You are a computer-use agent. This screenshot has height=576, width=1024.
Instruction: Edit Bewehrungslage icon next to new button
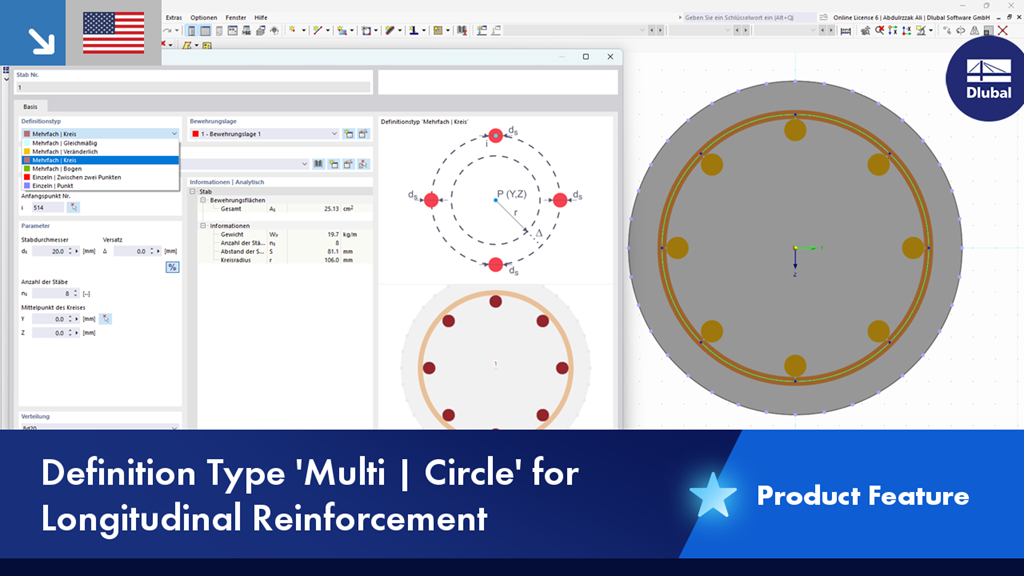pyautogui.click(x=363, y=134)
